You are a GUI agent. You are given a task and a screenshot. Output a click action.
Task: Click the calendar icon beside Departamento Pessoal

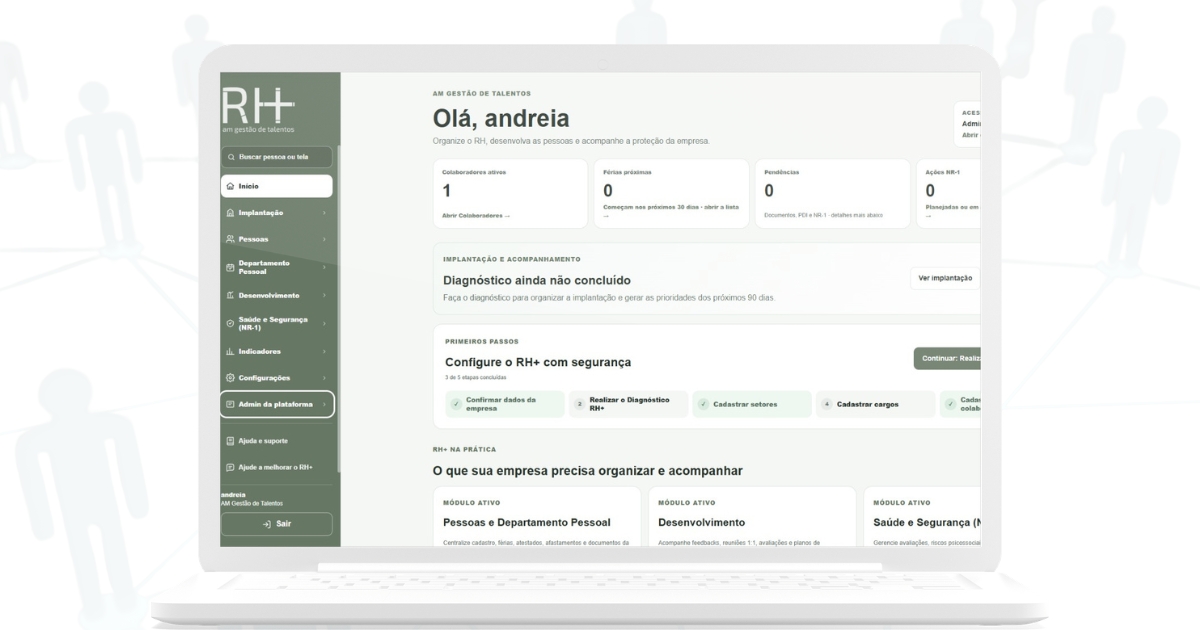(x=231, y=267)
